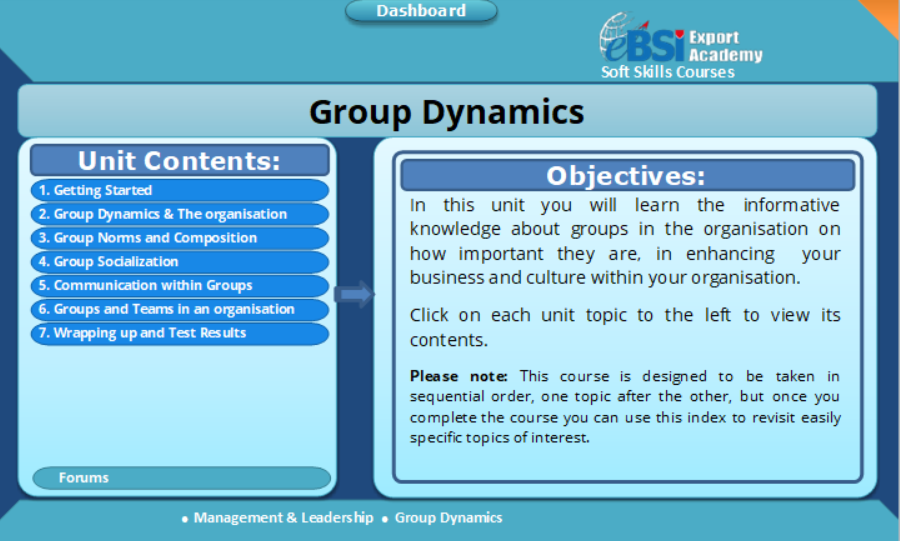Click the Management & Leadership breadcrumb

(283, 517)
